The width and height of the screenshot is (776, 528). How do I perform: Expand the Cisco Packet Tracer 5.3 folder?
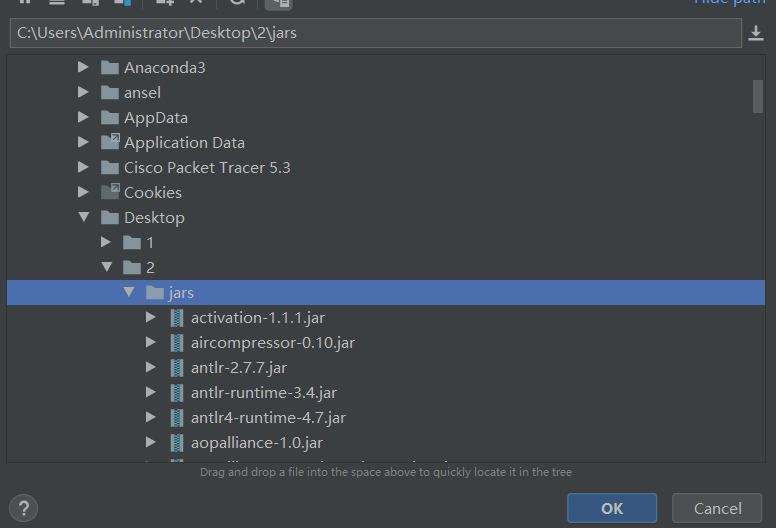[x=83, y=167]
